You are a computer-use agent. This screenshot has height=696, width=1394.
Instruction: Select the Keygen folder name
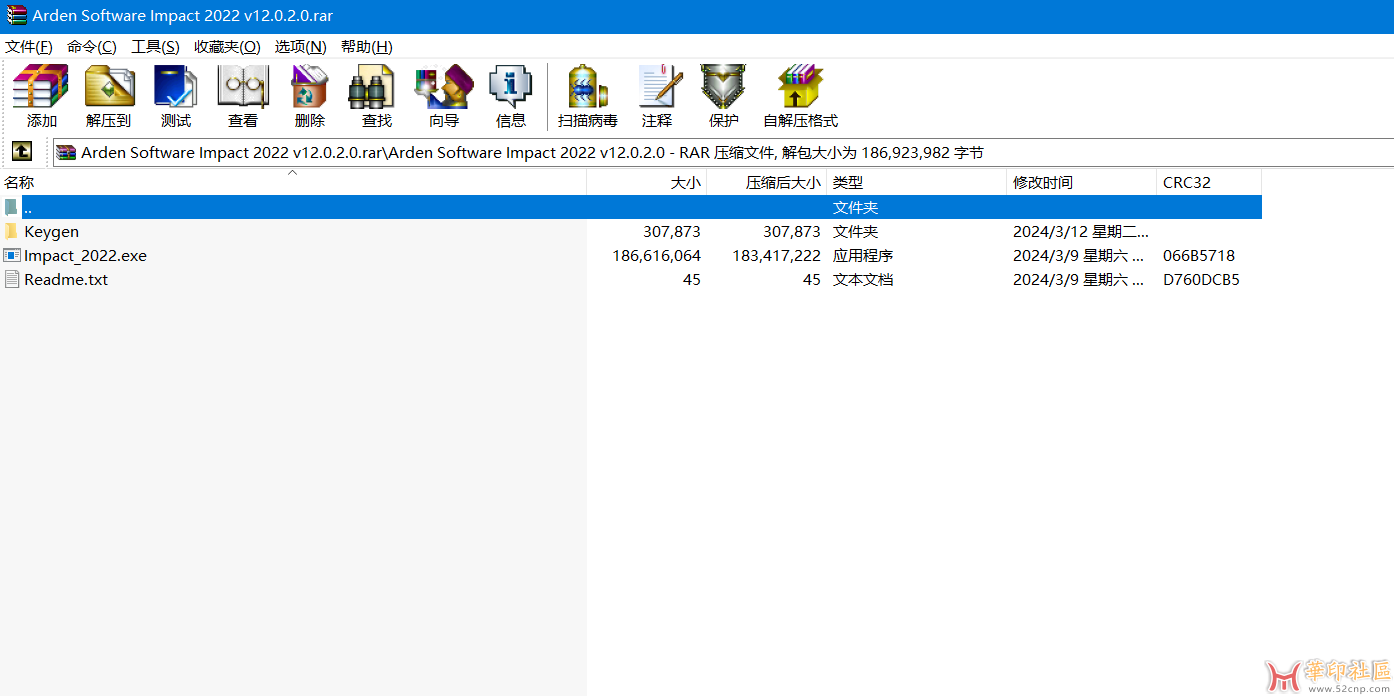(x=51, y=231)
